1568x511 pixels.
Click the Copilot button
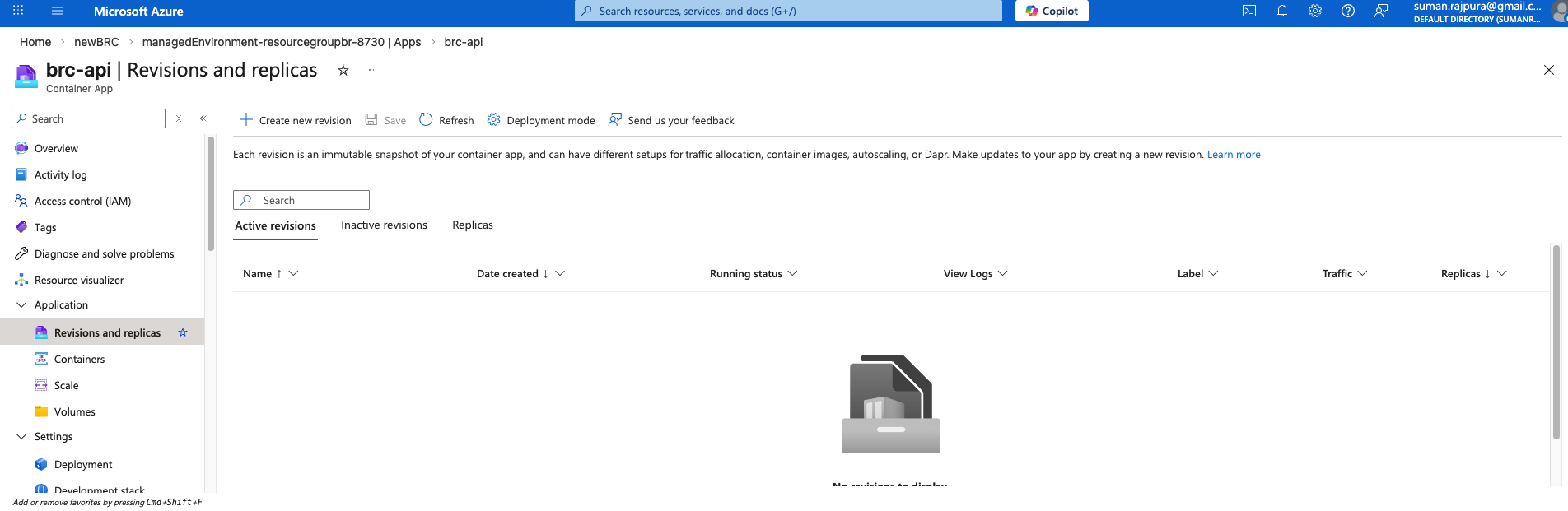pyautogui.click(x=1052, y=11)
